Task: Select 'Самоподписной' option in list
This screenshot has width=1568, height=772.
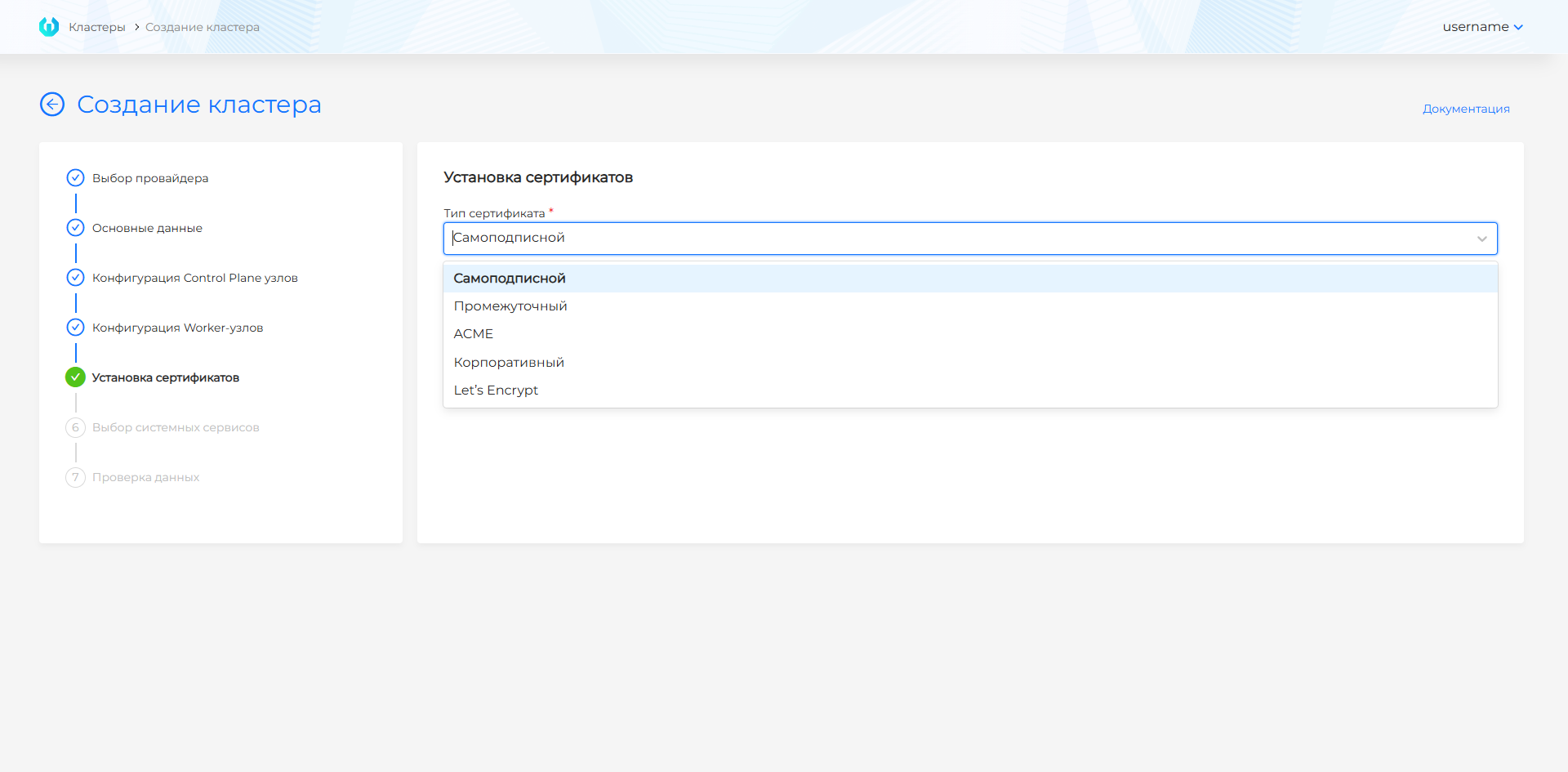Action: pyautogui.click(x=510, y=279)
